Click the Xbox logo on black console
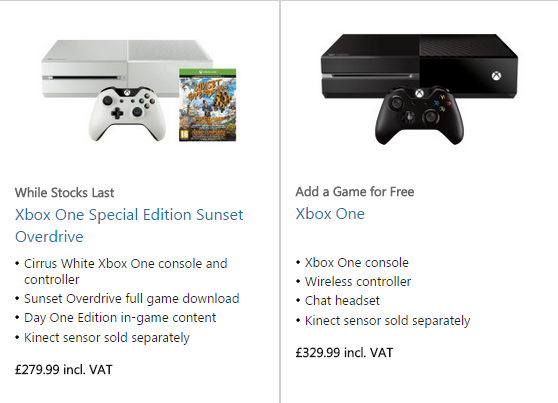 pos(496,76)
